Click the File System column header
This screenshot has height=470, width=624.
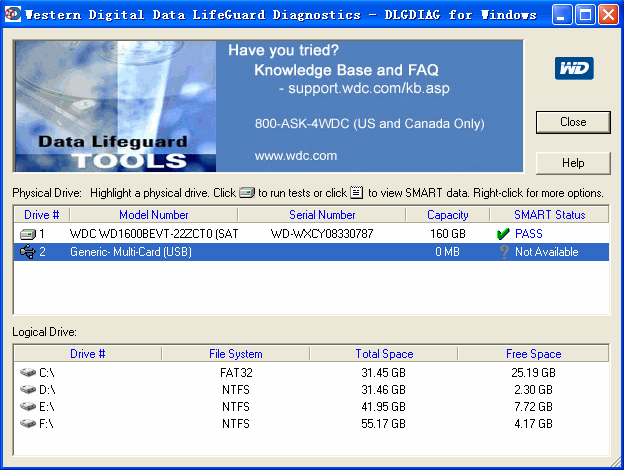236,354
